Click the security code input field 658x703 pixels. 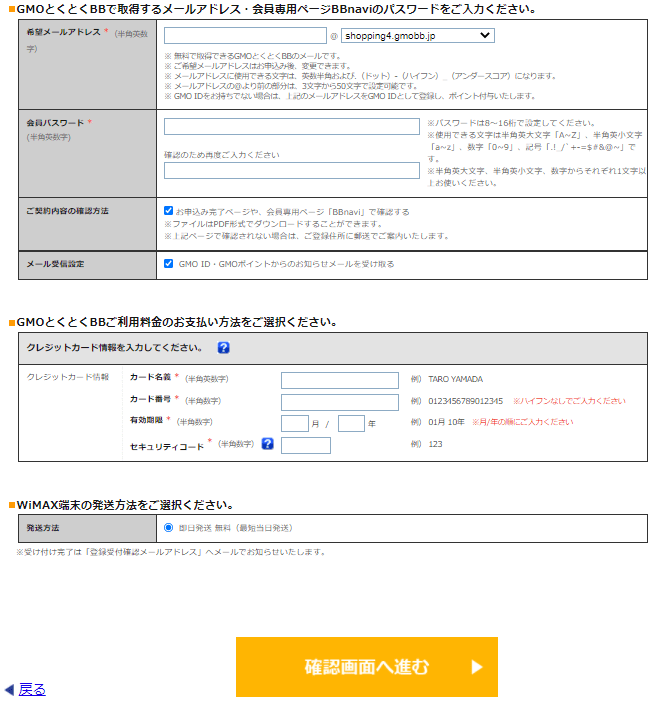coord(306,446)
